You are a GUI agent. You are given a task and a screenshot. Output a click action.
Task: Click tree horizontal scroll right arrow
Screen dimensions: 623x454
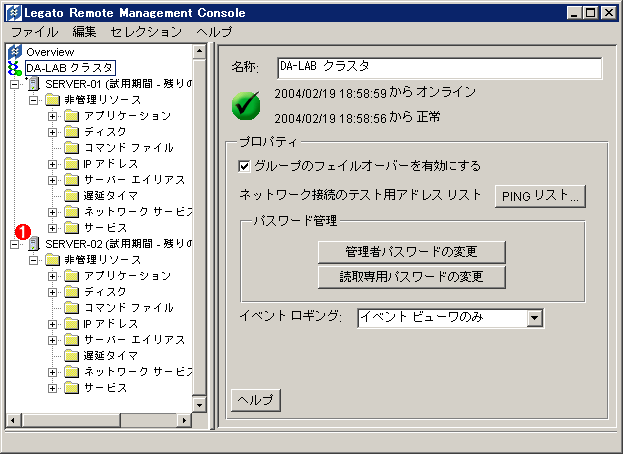pos(184,420)
